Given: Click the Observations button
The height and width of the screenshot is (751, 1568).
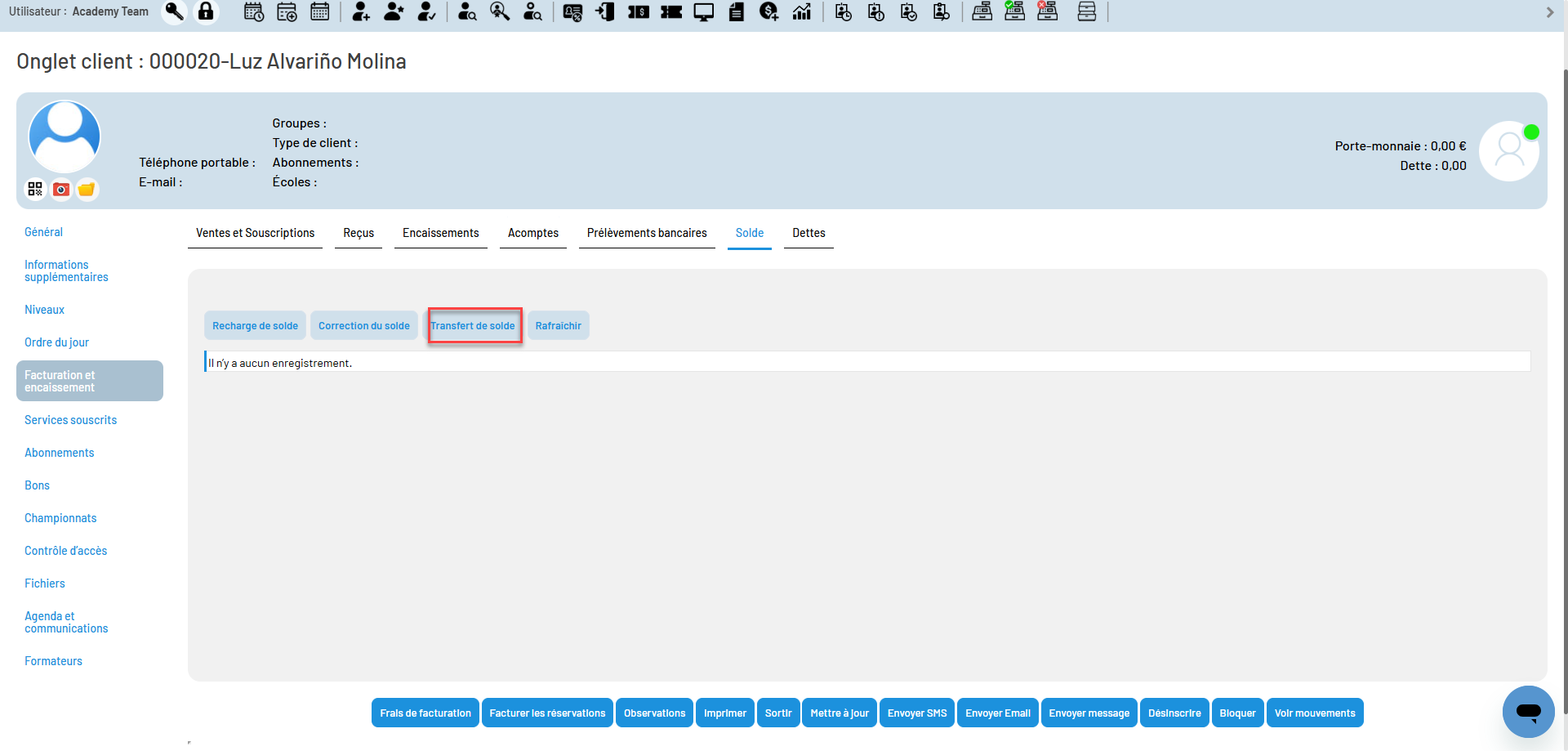Looking at the screenshot, I should [655, 713].
